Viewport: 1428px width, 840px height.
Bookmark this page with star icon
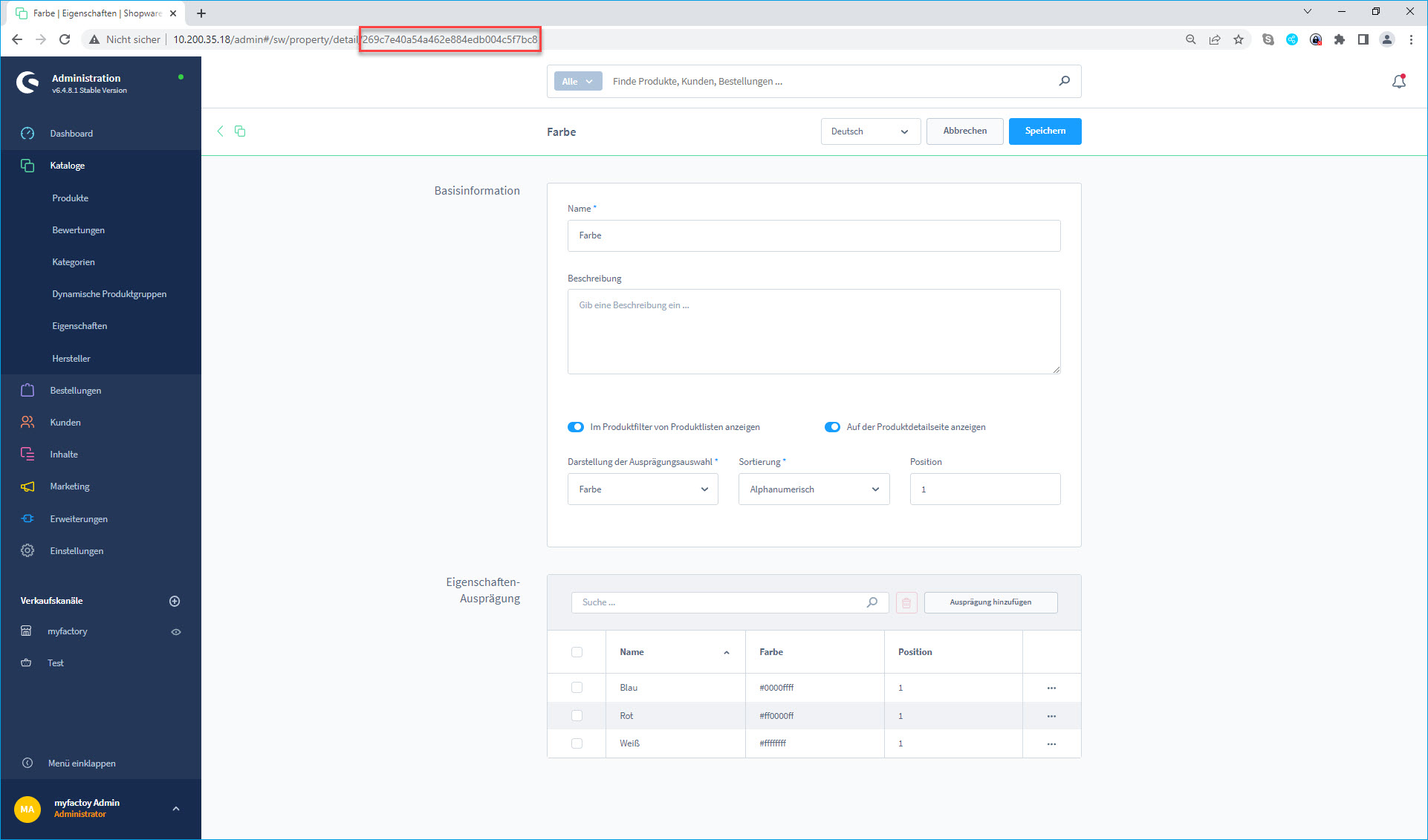[x=1239, y=39]
